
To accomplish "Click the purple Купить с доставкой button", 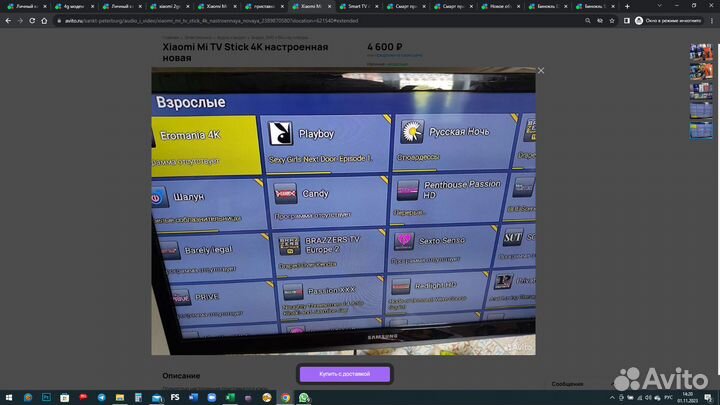I will point(344,373).
